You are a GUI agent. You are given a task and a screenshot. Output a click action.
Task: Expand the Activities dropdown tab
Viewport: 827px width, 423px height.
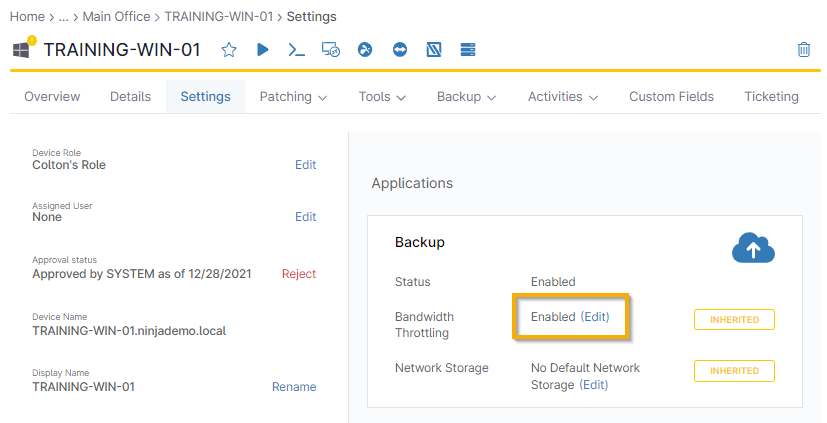coord(563,97)
